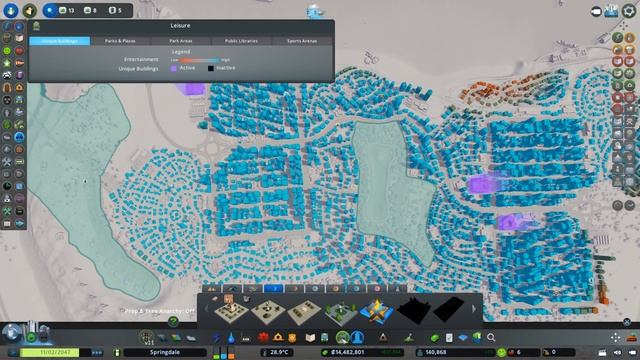The height and width of the screenshot is (360, 640).
Task: Open the Electricity build menu
Action: pos(217,338)
